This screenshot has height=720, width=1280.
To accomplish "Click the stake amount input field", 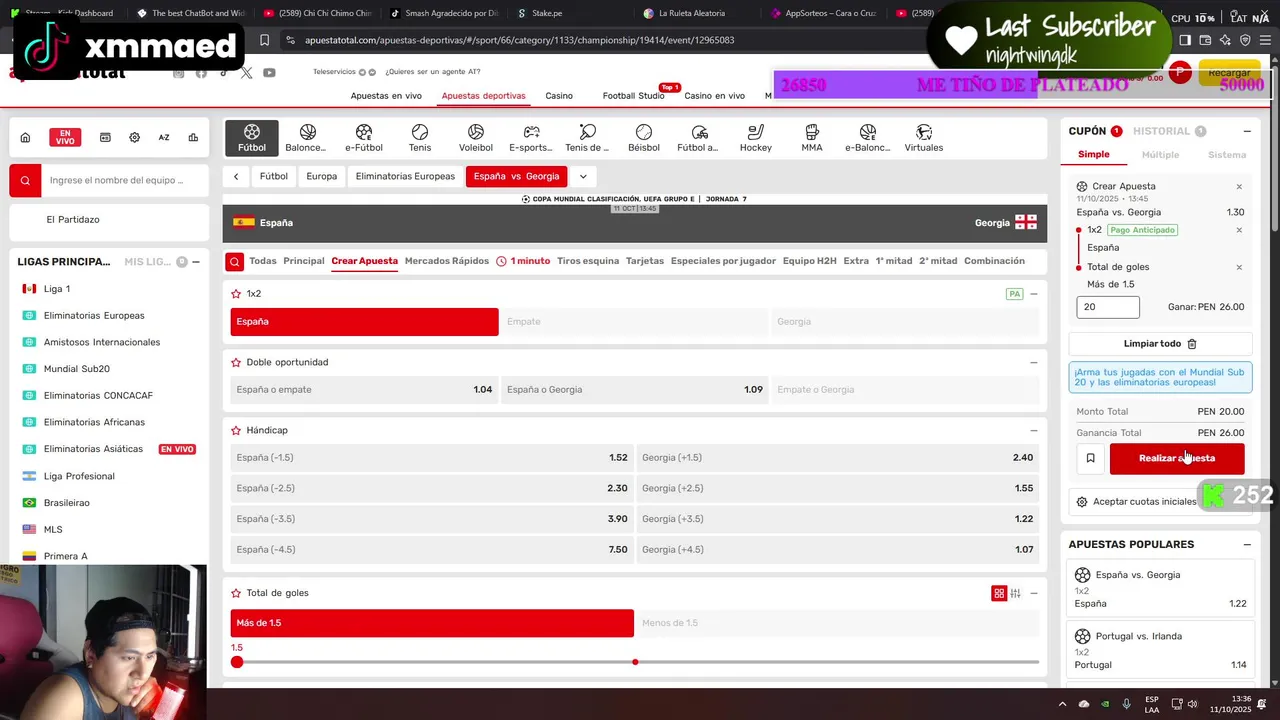I will pos(1108,308).
